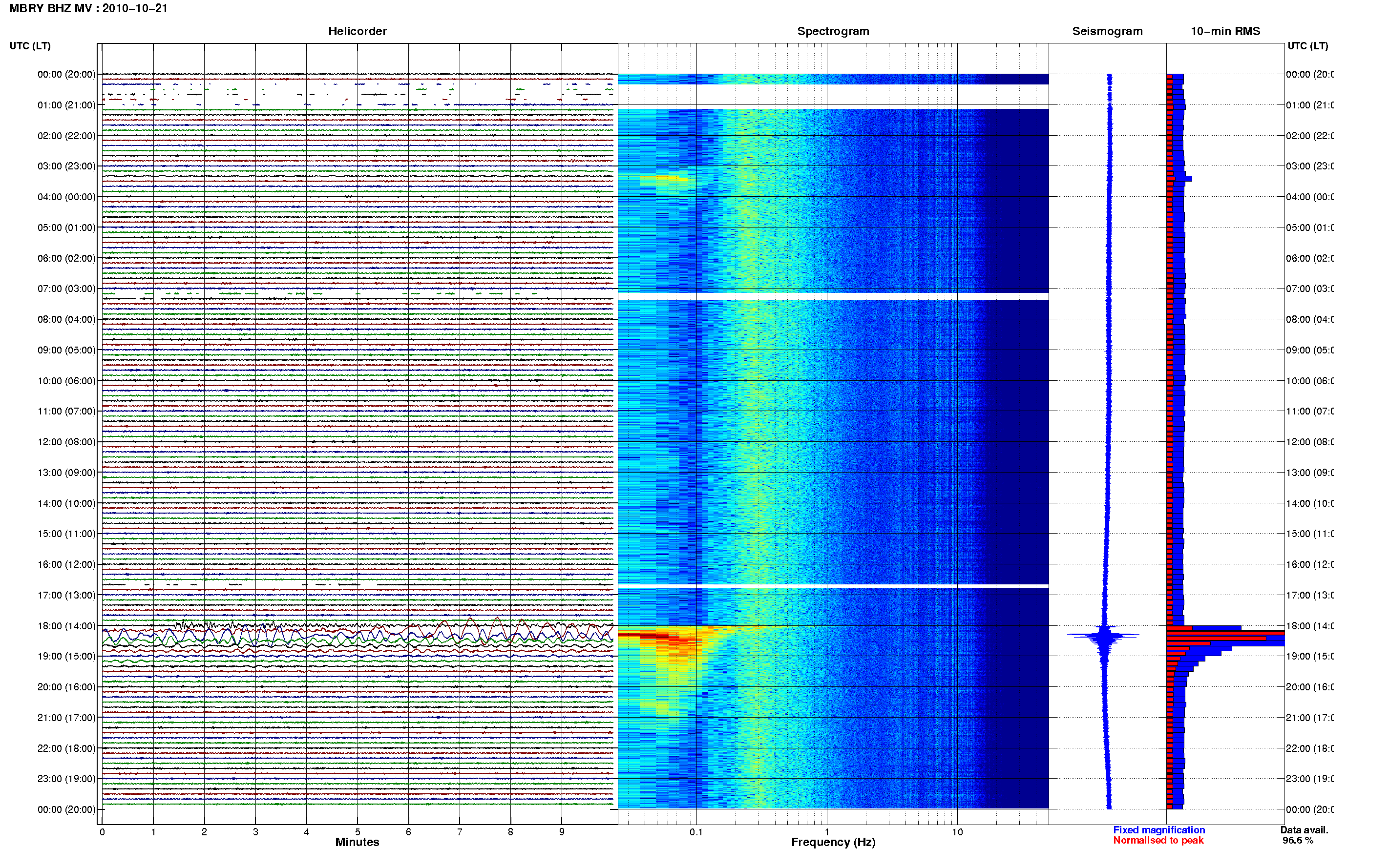Click the left 03:00 (23:00) time label
1389x868 pixels.
click(x=66, y=166)
